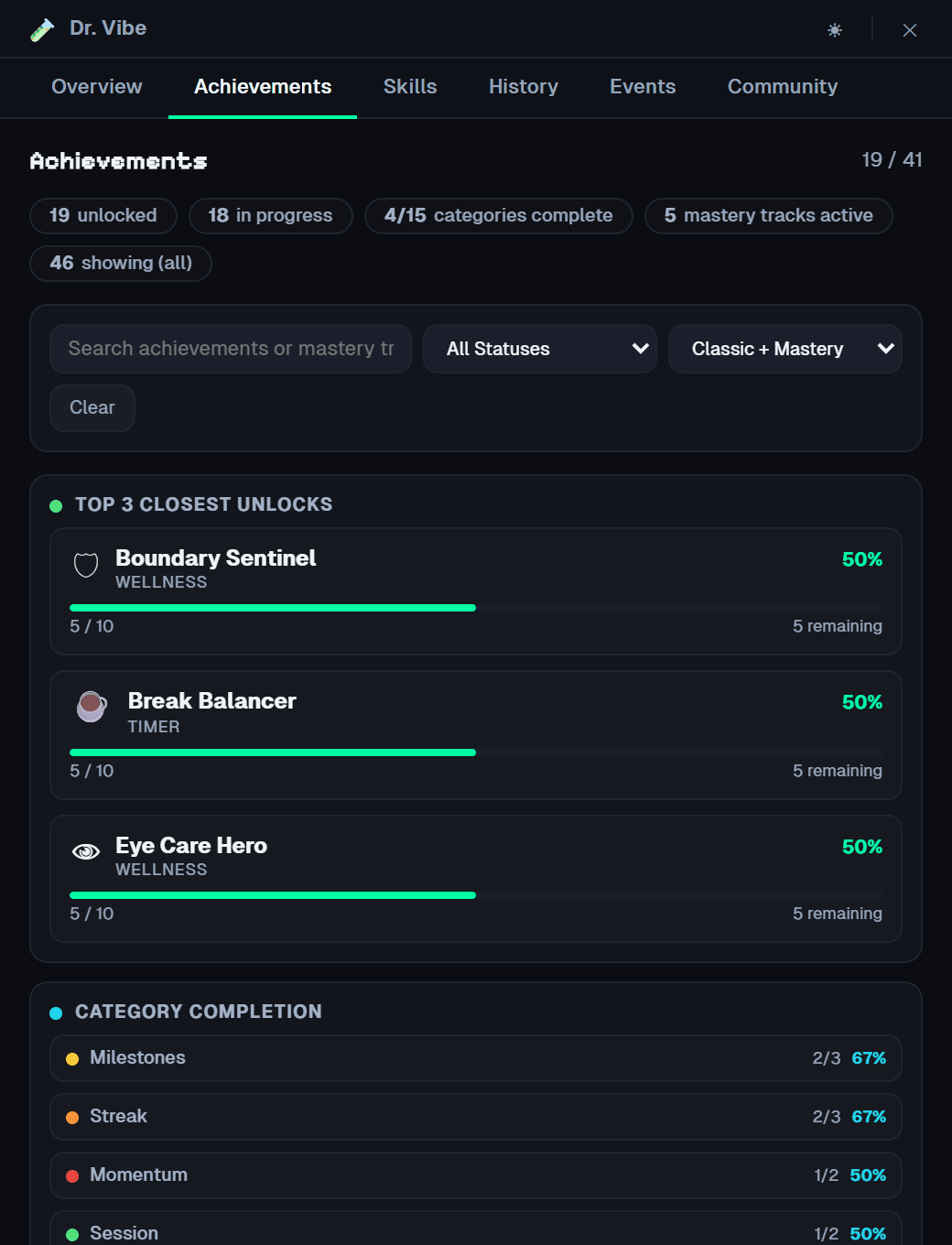Click the Eye Care Hero progress bar

click(476, 895)
